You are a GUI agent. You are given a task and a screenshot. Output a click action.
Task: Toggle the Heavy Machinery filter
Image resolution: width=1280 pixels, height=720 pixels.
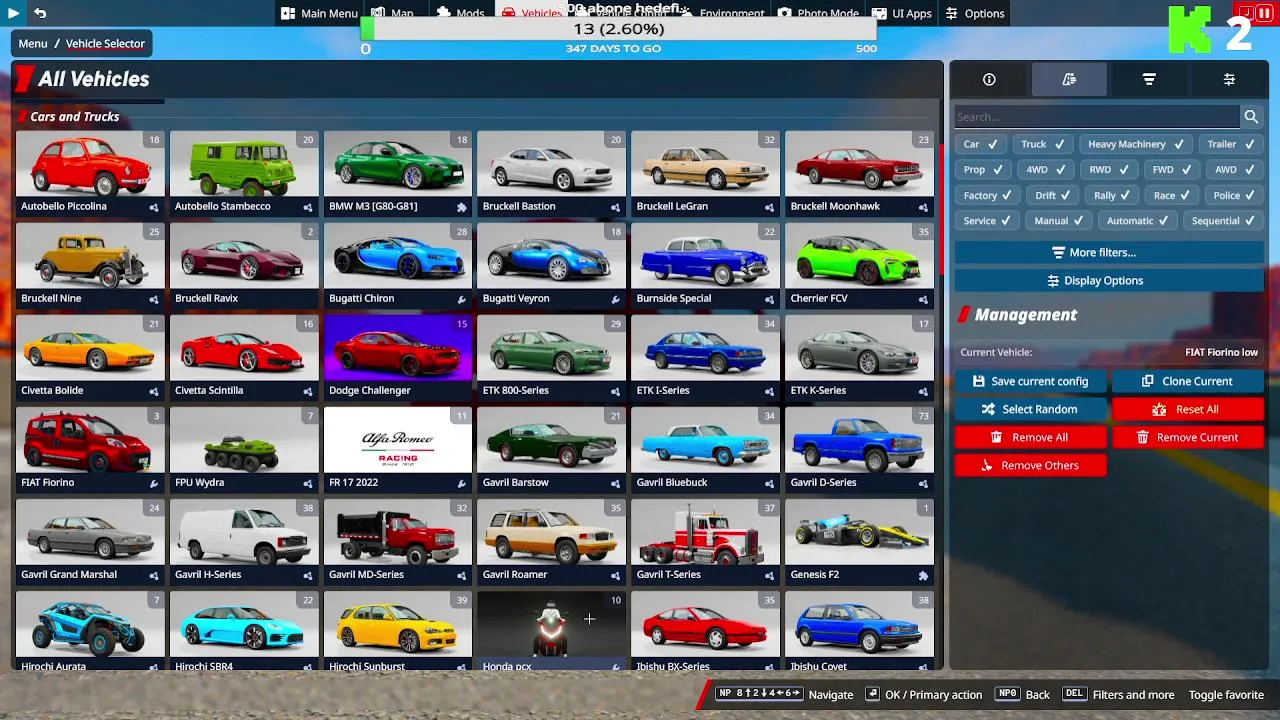click(x=1136, y=144)
